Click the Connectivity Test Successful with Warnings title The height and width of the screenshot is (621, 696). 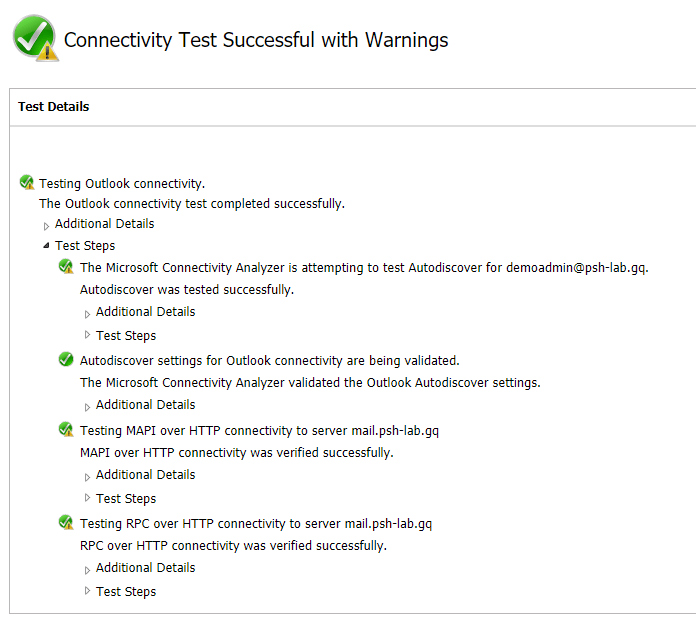(256, 40)
